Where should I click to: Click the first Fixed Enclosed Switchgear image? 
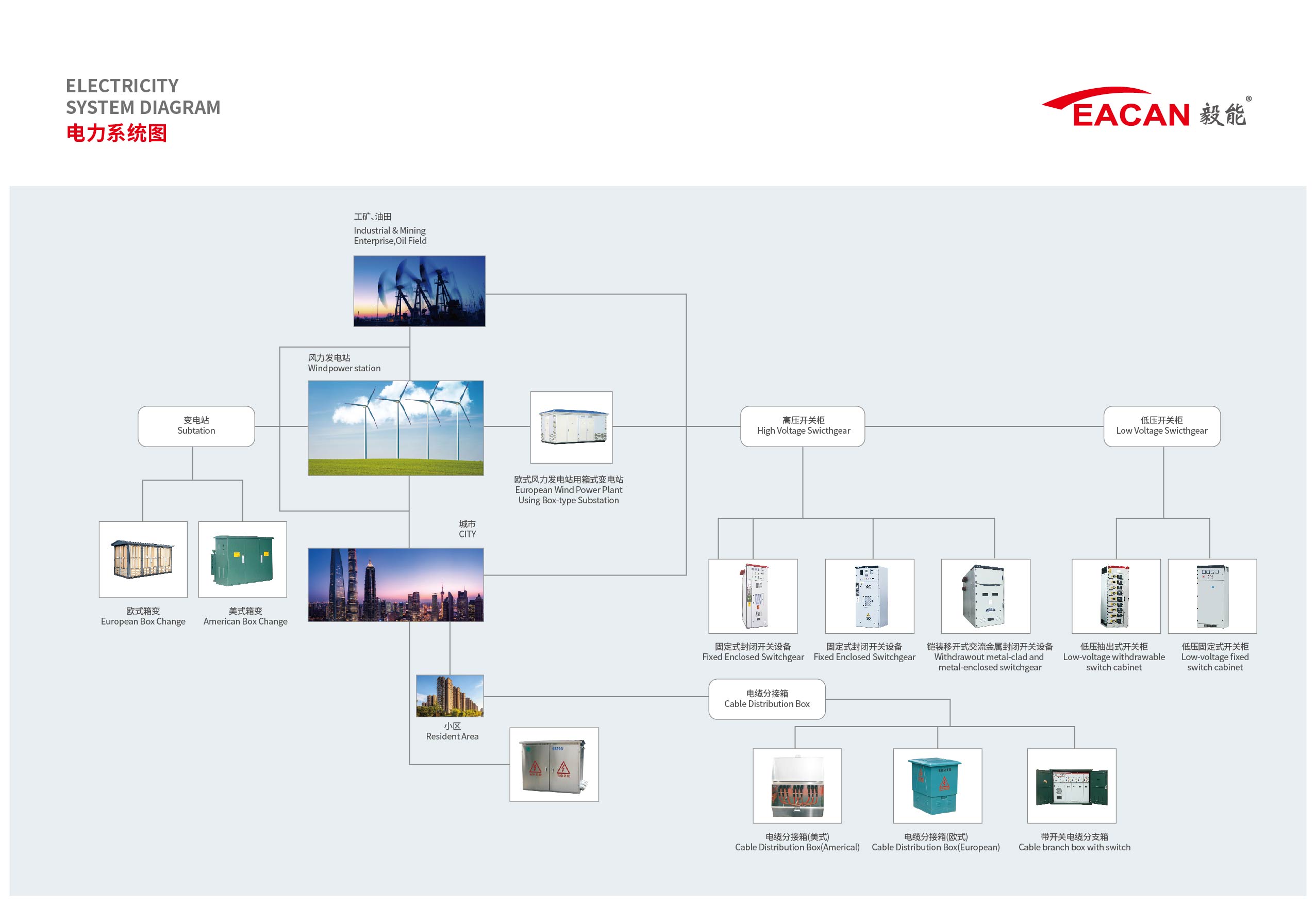753,597
